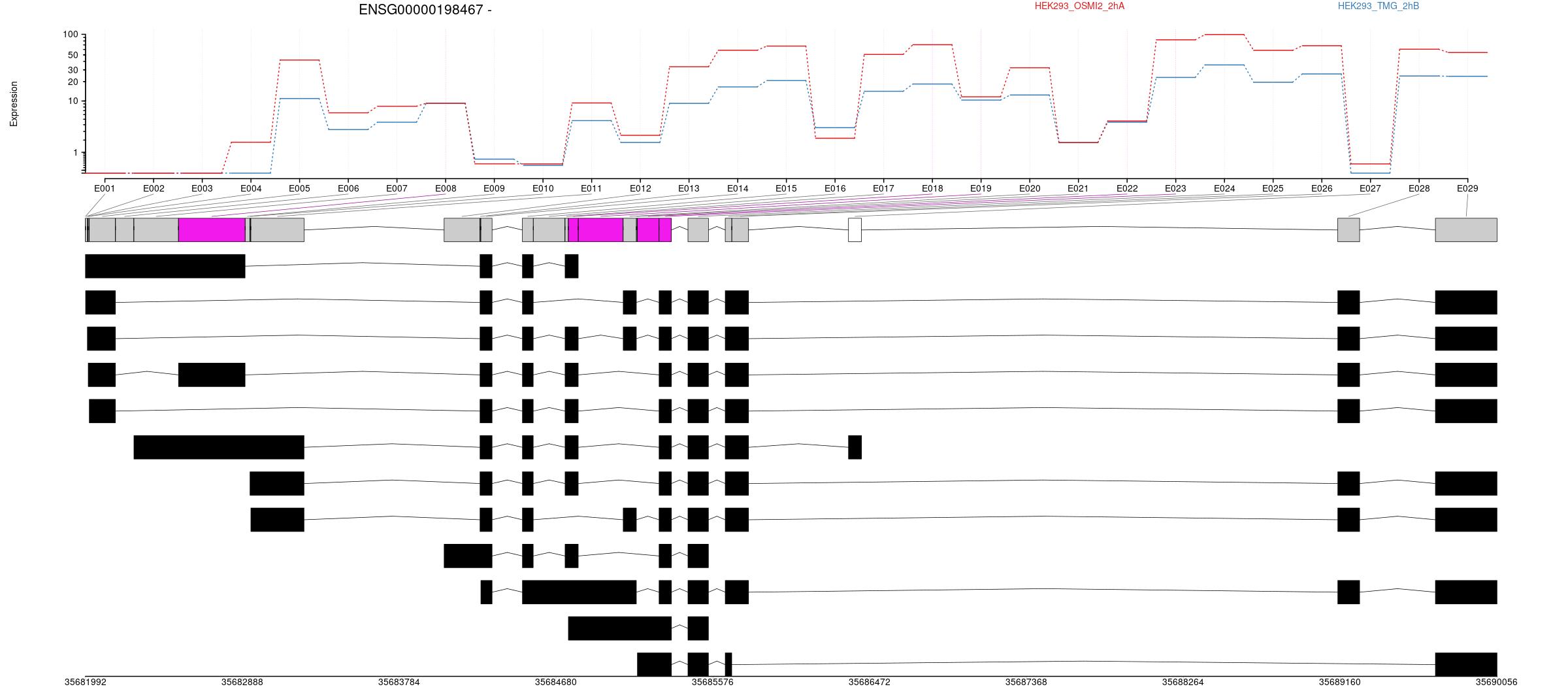Click the E009 exon bin label
1568x693 pixels.
[x=494, y=188]
